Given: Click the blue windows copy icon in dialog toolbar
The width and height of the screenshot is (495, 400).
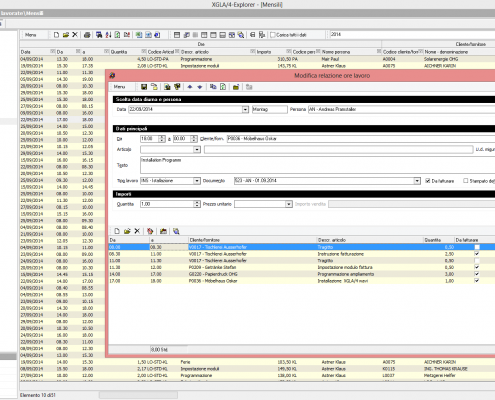Looking at the screenshot, I should tap(213, 87).
